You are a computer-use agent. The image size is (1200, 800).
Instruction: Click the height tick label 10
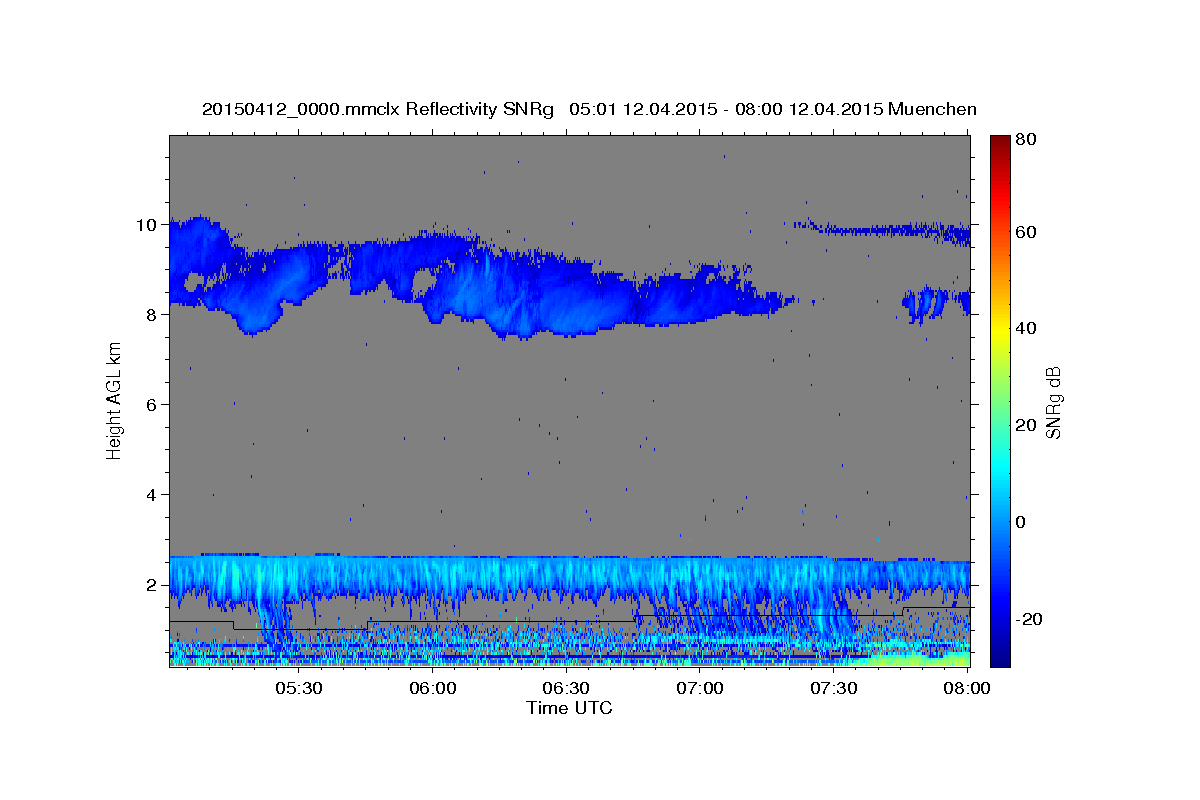pyautogui.click(x=146, y=225)
